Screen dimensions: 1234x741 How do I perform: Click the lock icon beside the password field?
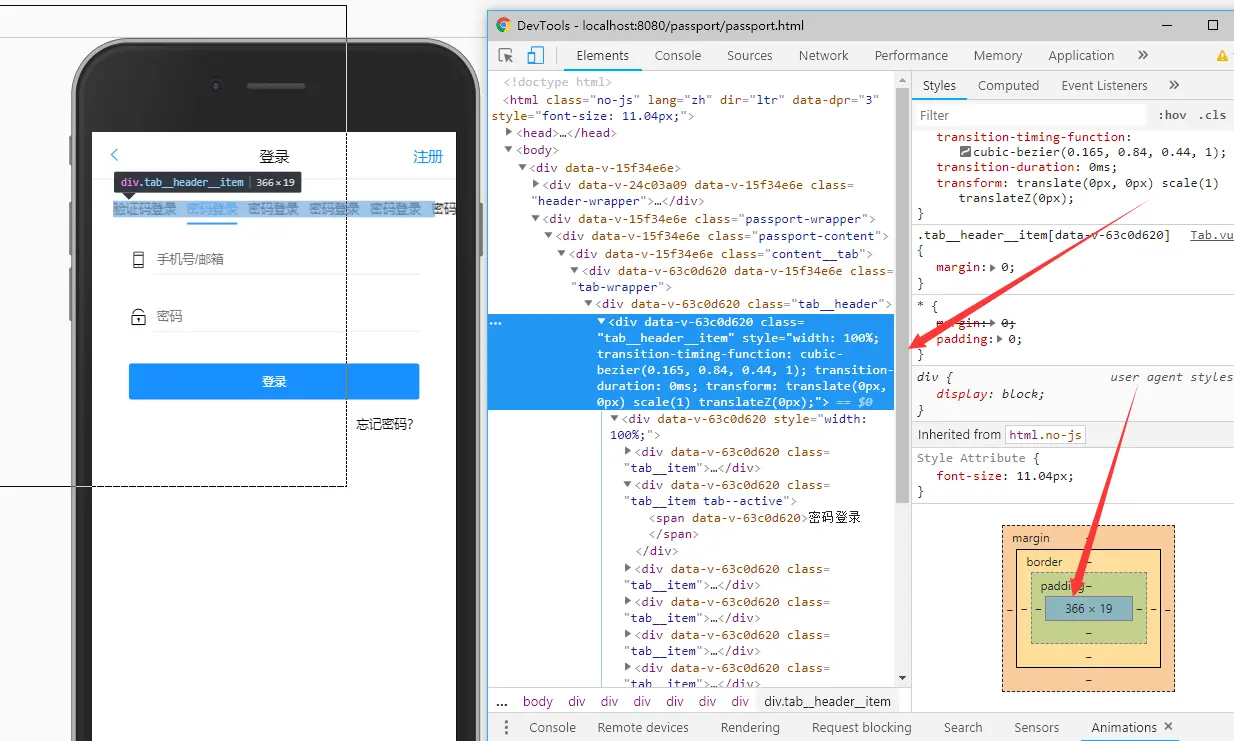click(x=139, y=317)
